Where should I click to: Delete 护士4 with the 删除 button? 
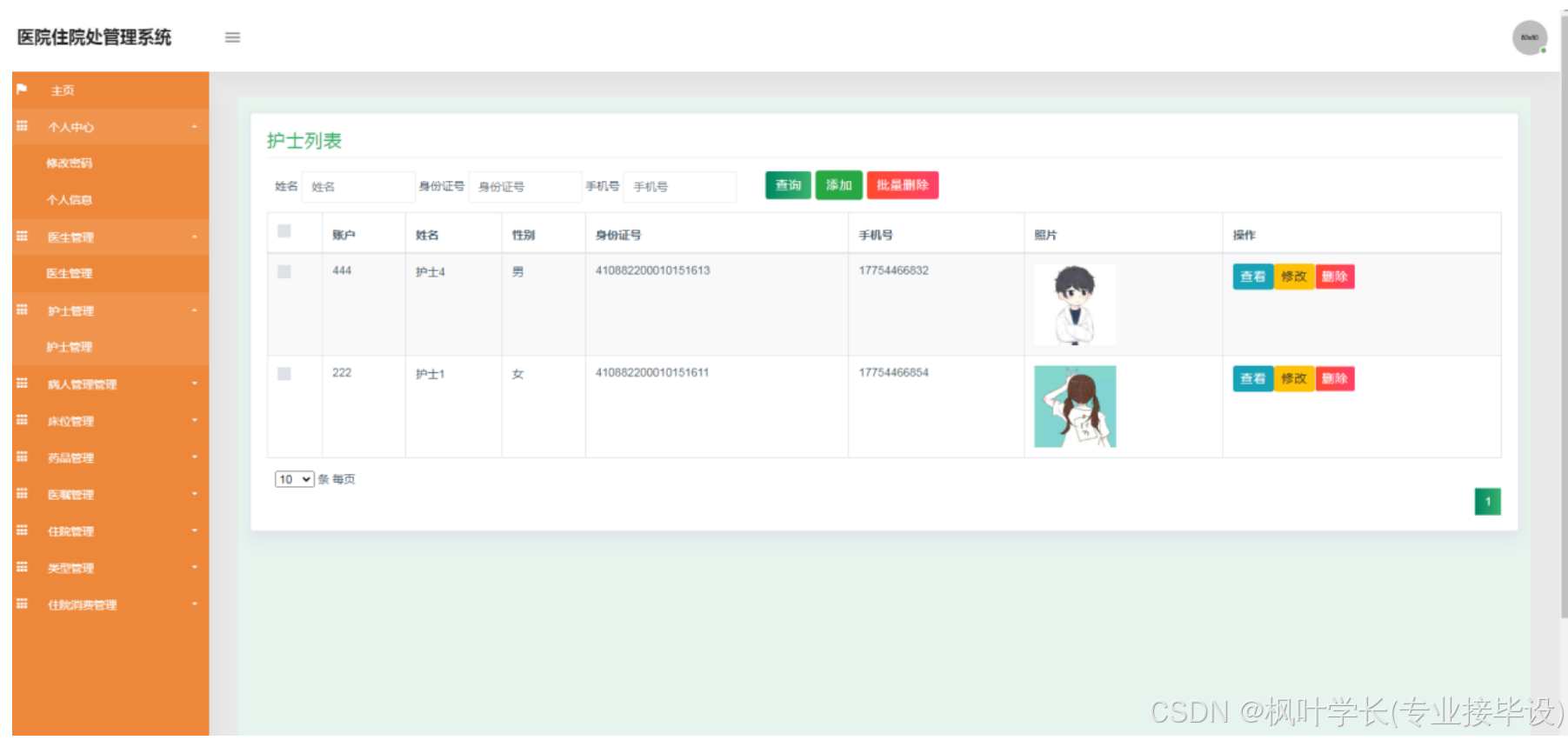point(1335,277)
